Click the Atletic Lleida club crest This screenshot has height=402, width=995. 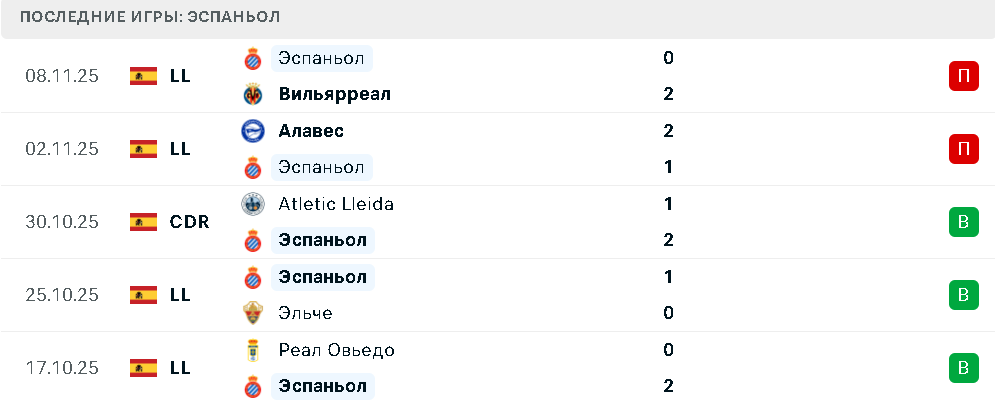coord(253,204)
